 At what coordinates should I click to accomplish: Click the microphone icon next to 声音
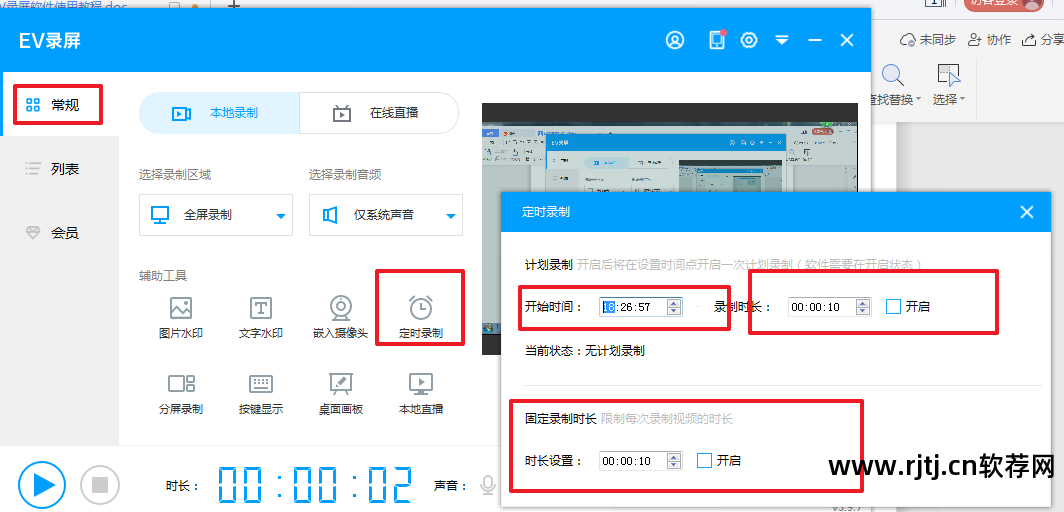487,485
